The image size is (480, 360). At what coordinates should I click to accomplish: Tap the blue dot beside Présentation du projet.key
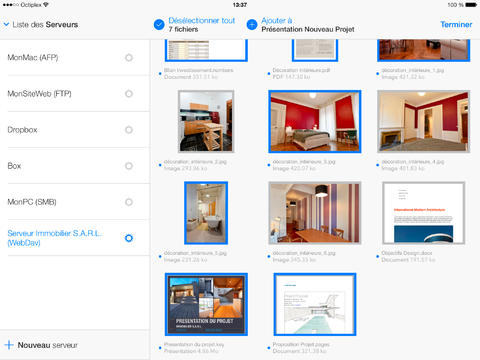(x=160, y=348)
